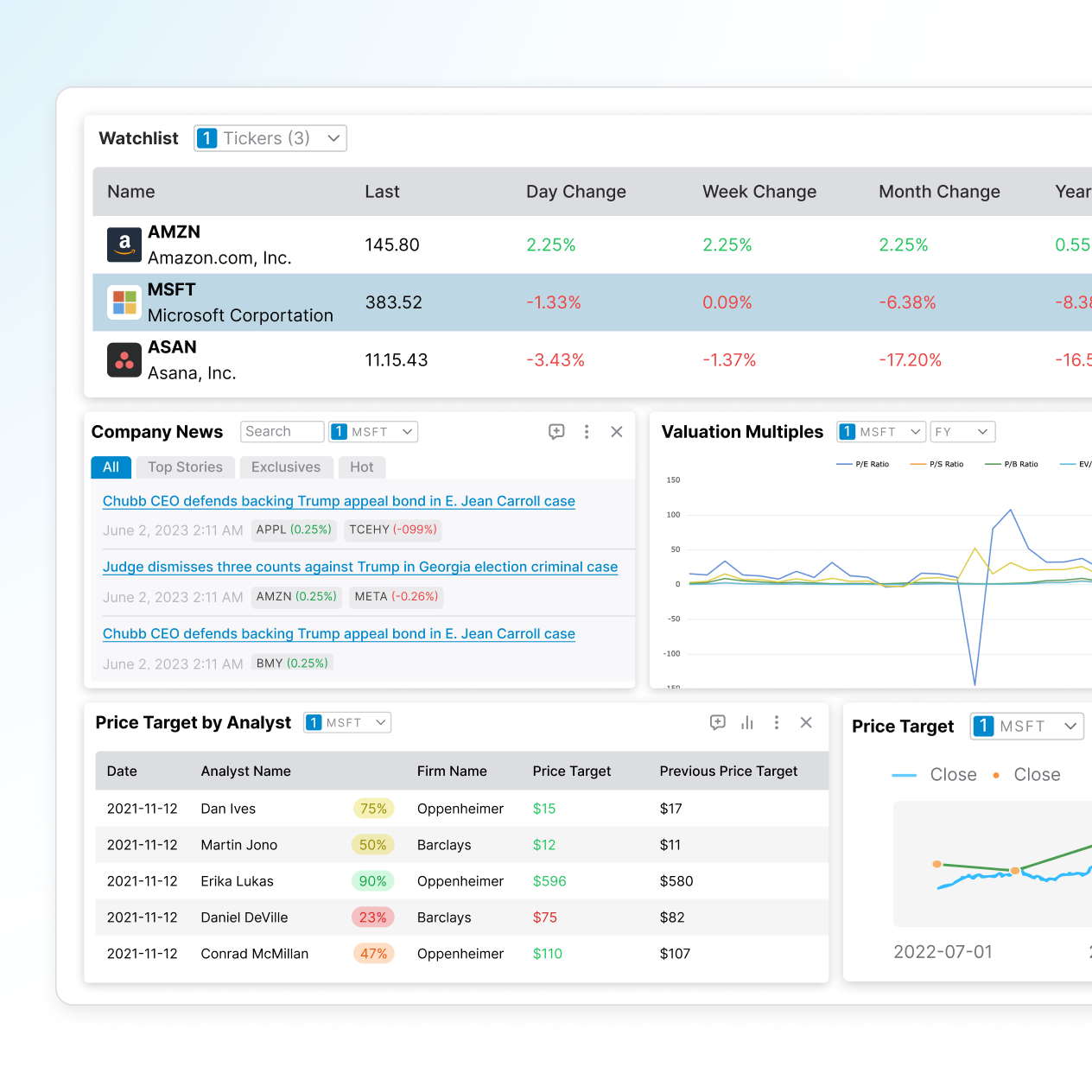Click the TCEHY (-099%) ticker tag
Image resolution: width=1092 pixels, height=1092 pixels.
click(x=393, y=530)
